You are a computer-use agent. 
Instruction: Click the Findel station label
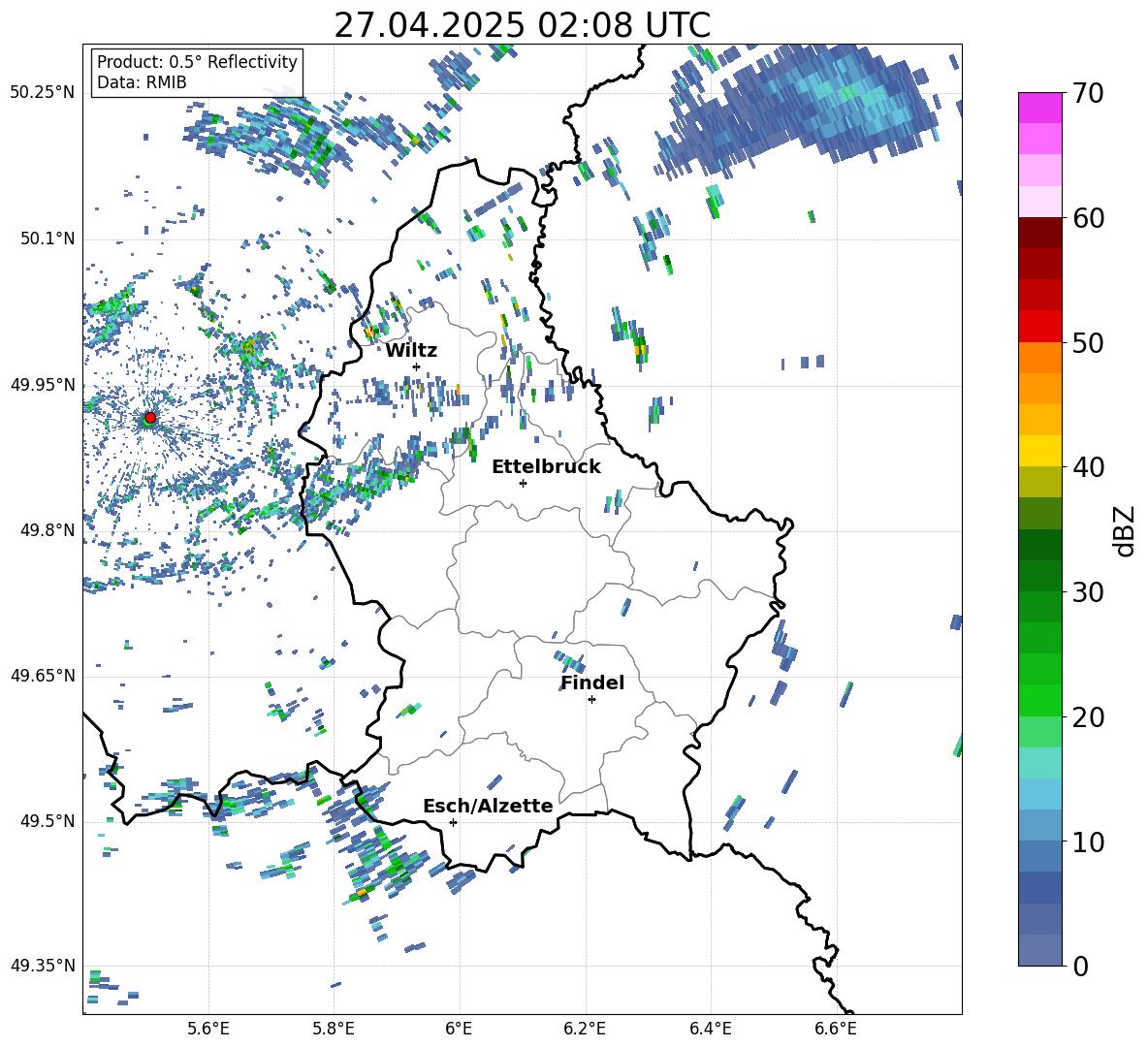(x=592, y=683)
